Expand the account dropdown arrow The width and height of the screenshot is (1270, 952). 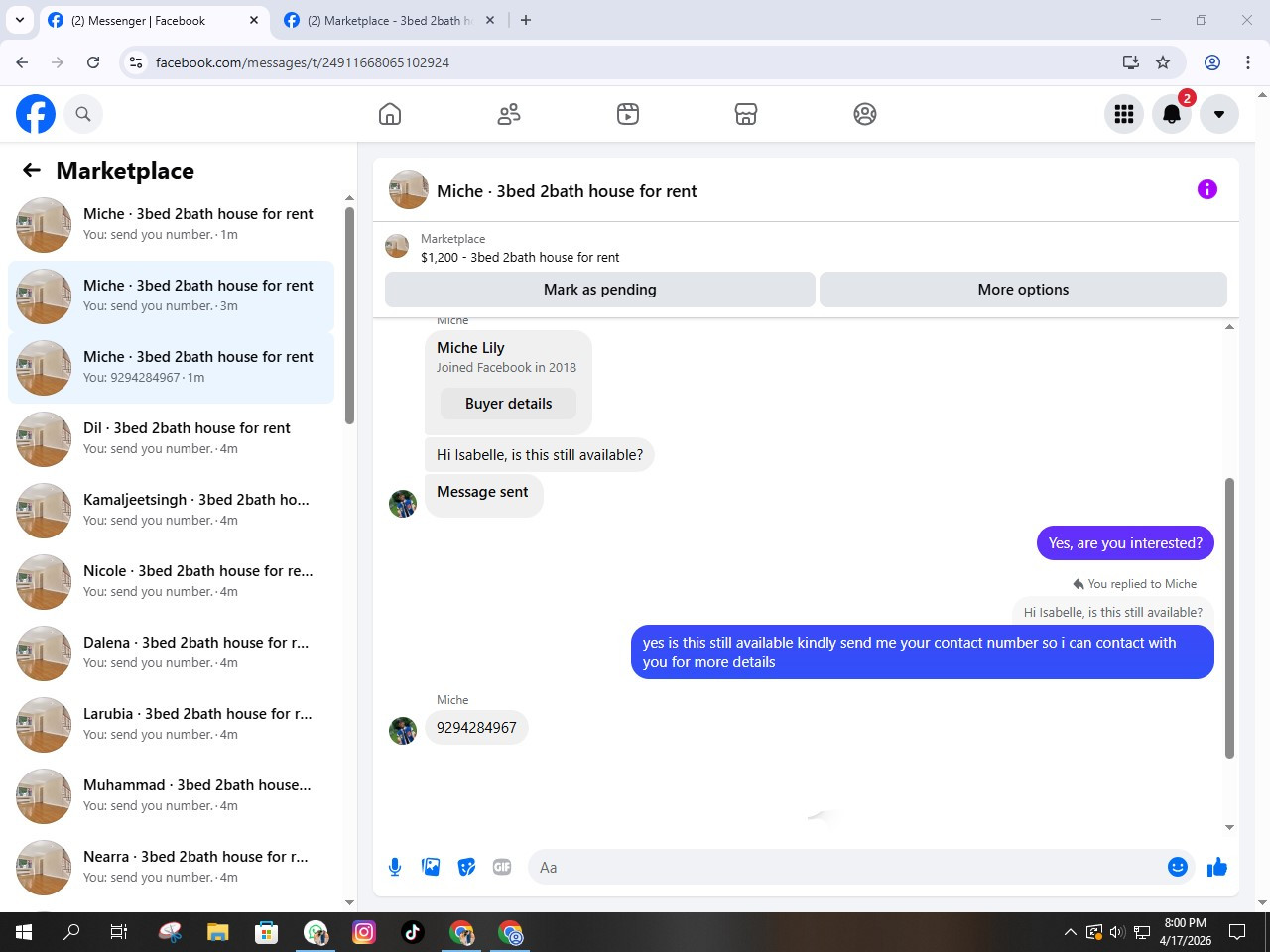(1219, 114)
